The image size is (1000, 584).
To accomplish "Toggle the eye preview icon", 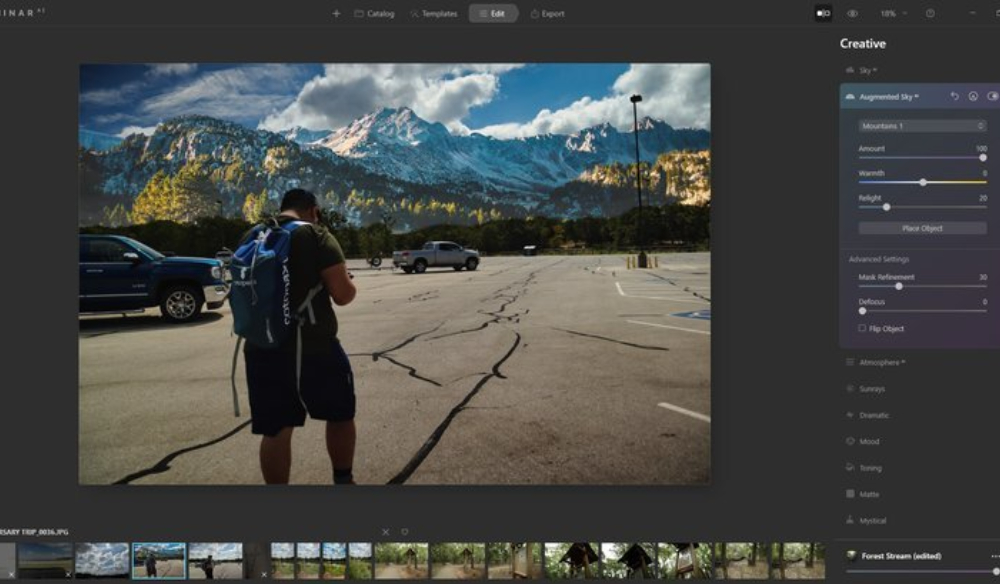I will click(x=852, y=13).
